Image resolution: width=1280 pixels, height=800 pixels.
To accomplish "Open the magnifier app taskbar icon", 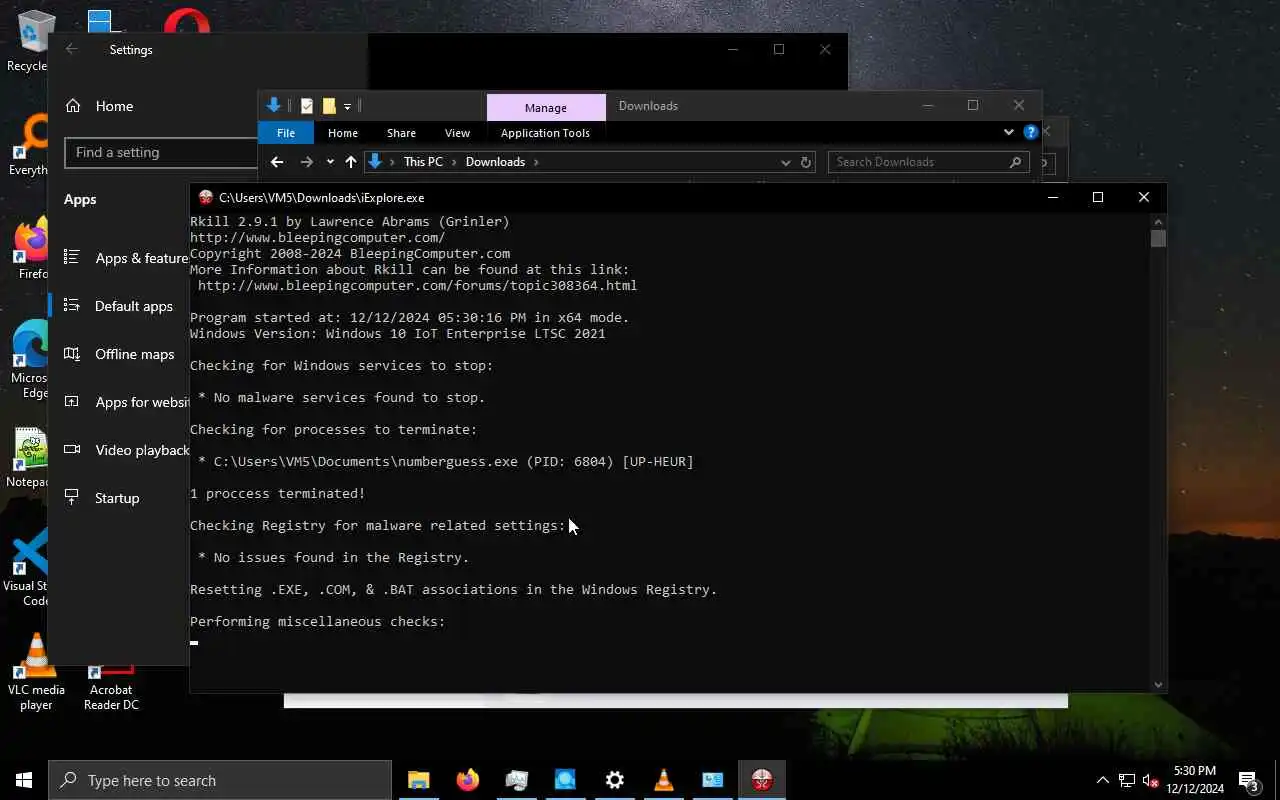I will 565,780.
